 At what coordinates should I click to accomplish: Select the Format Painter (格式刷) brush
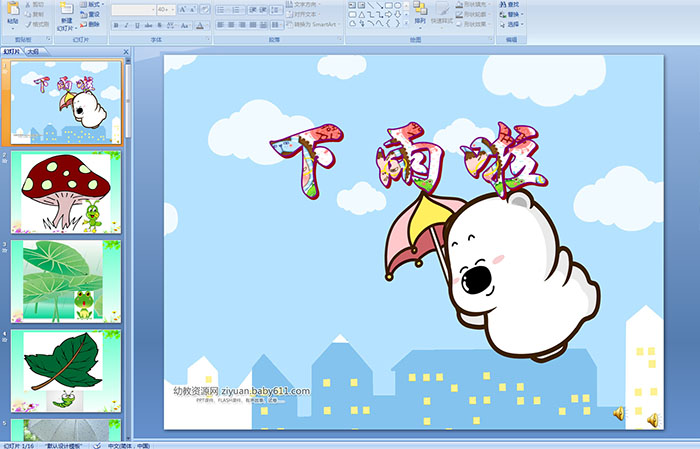pos(37,24)
